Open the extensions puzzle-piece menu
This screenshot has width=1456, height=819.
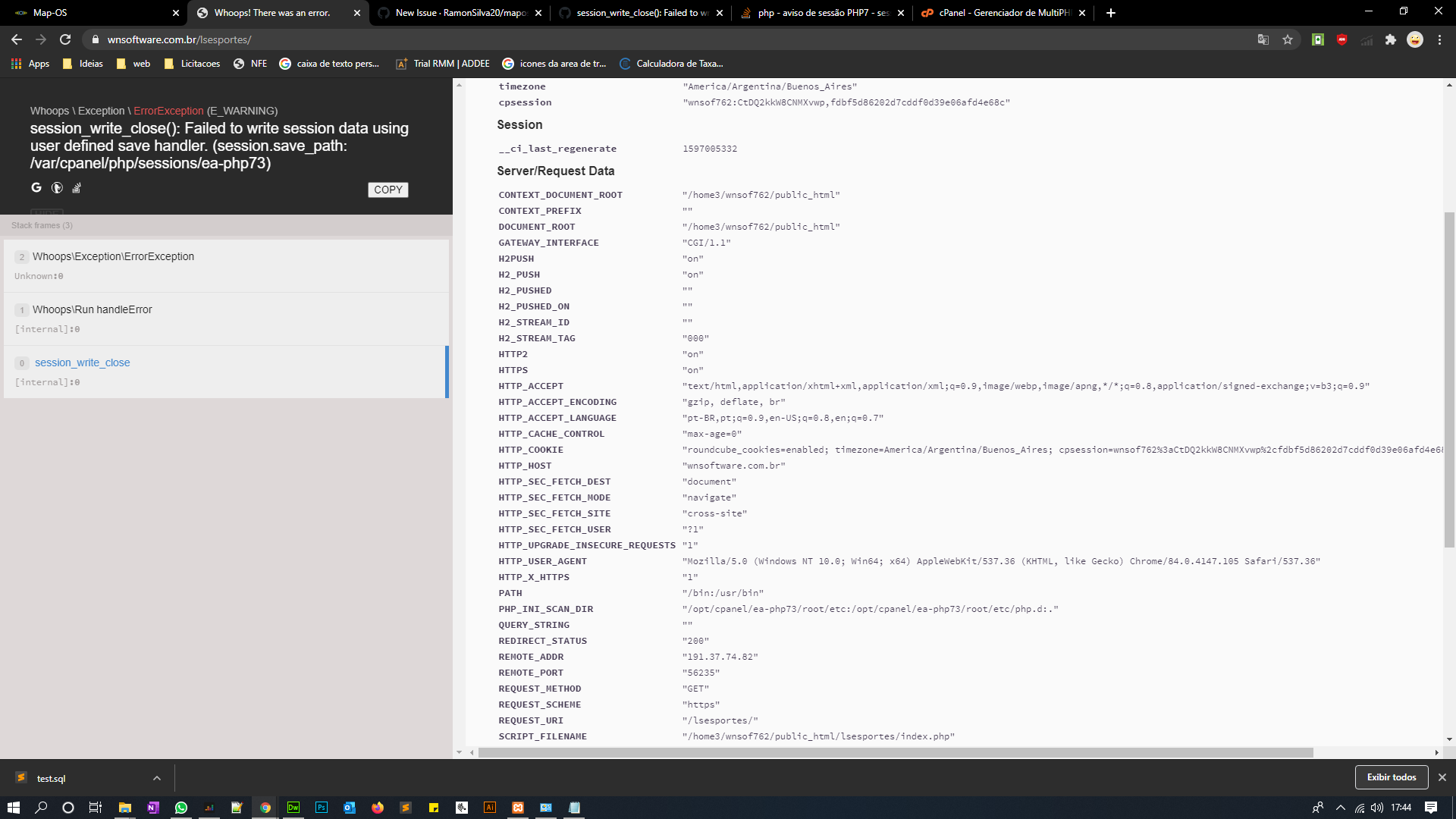1392,39
